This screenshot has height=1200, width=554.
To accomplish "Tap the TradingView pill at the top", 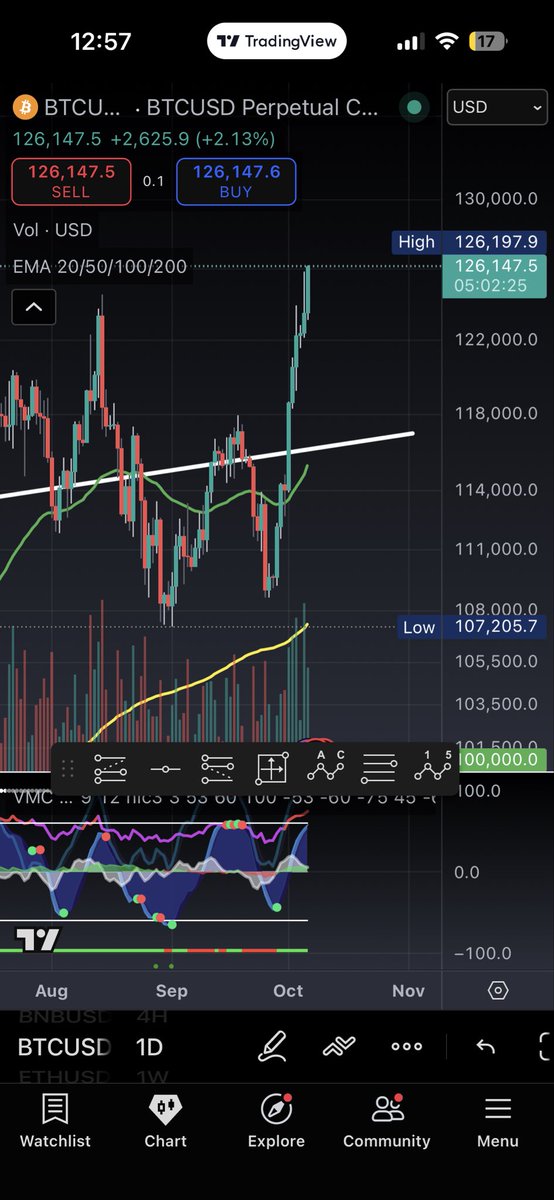I will click(277, 42).
